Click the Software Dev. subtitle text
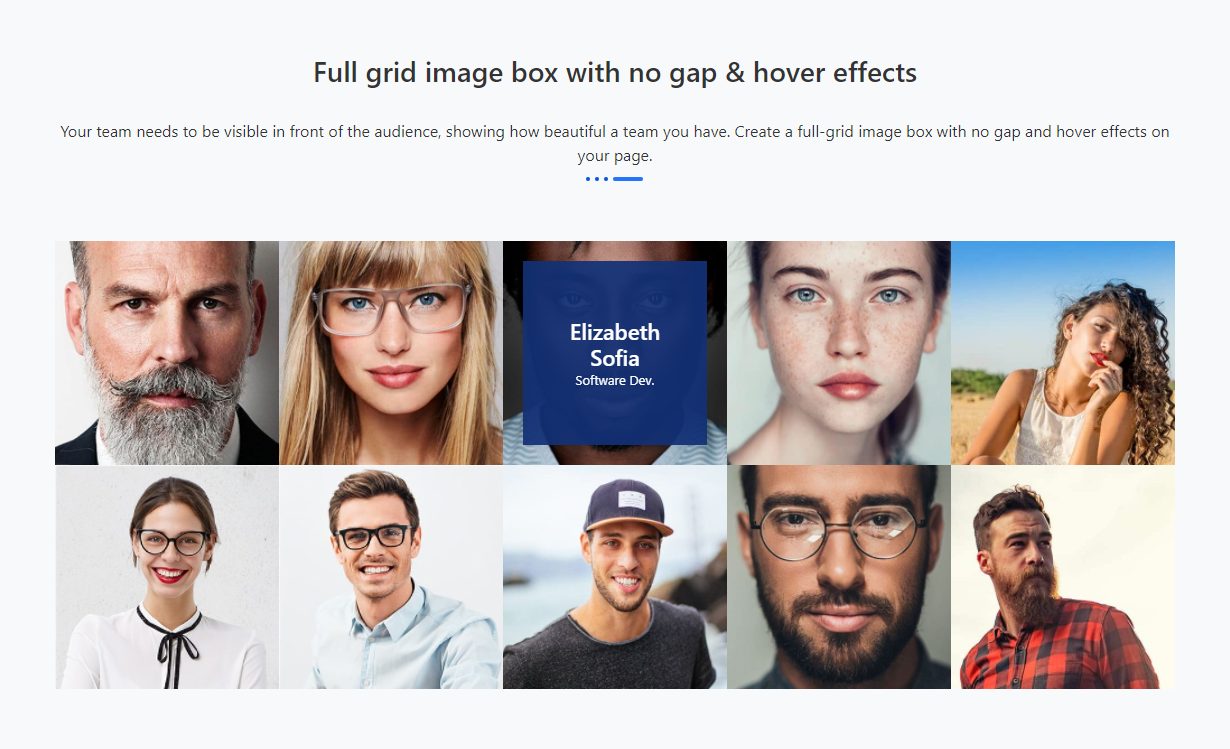 coord(615,381)
